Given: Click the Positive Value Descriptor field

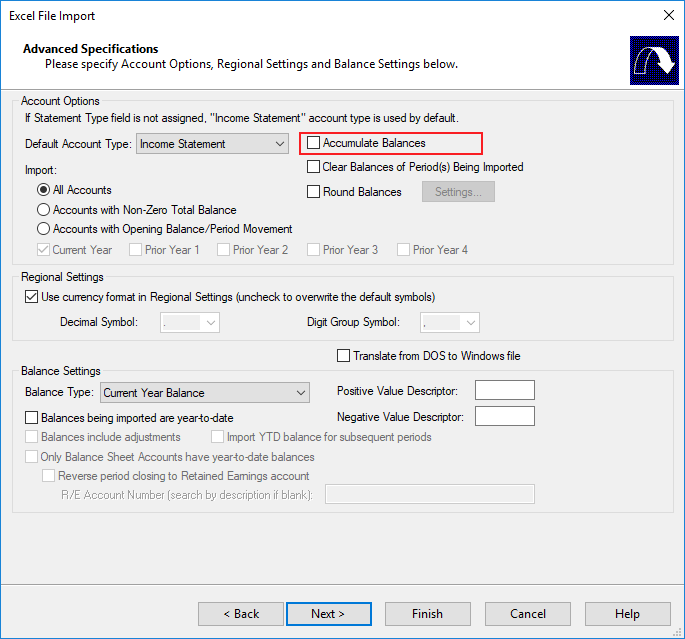Looking at the screenshot, I should click(505, 390).
